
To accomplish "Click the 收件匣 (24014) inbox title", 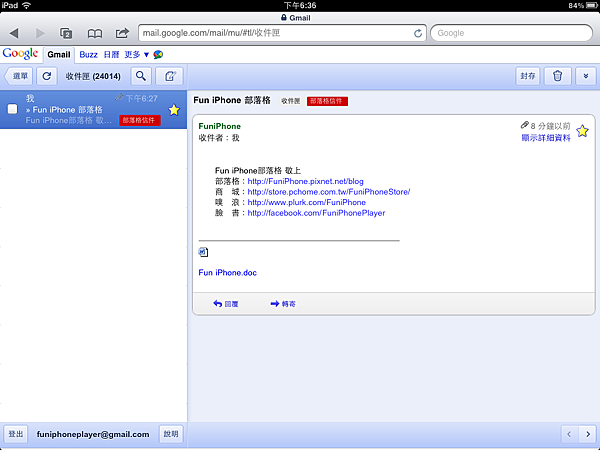I will [x=93, y=76].
